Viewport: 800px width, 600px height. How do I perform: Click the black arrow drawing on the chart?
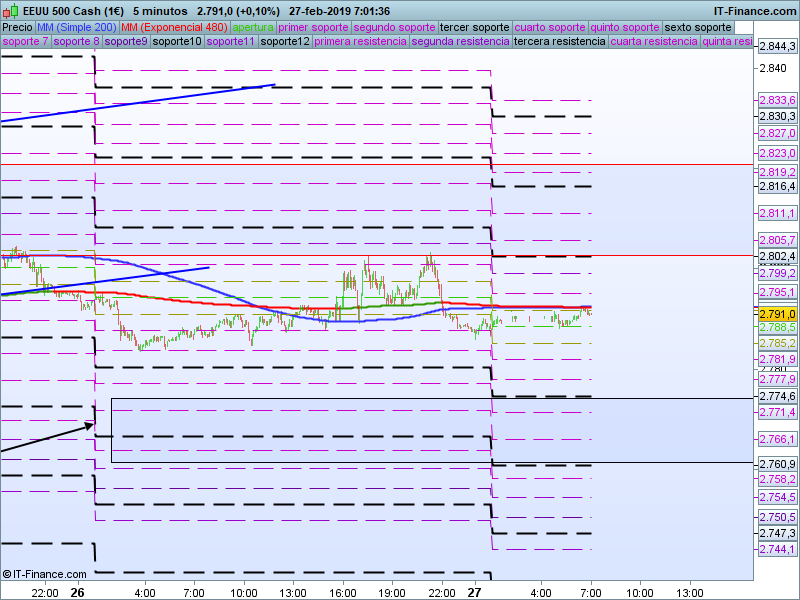coord(45,437)
